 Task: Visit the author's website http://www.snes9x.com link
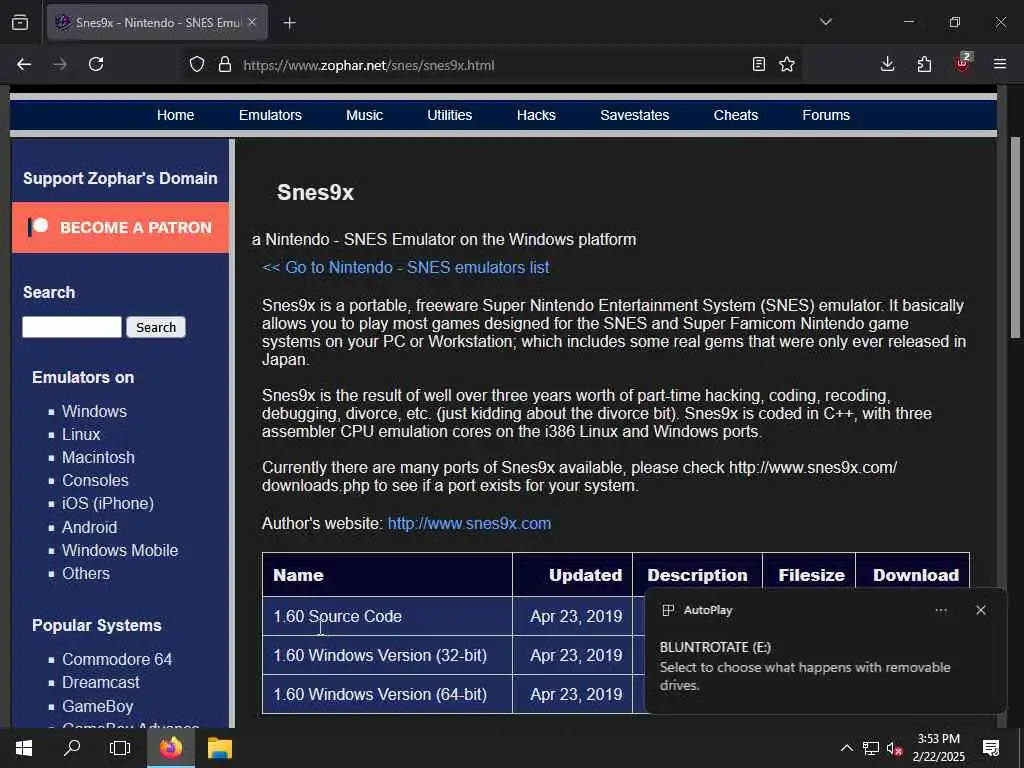[469, 524]
